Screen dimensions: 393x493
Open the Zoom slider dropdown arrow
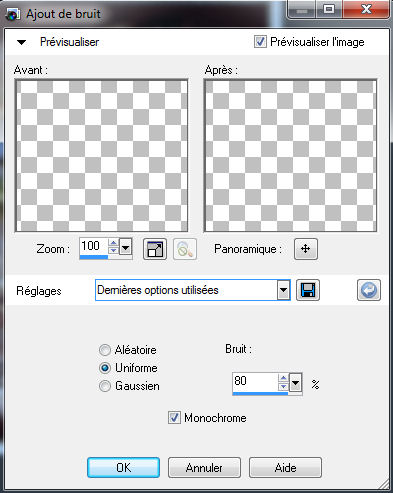tap(126, 247)
